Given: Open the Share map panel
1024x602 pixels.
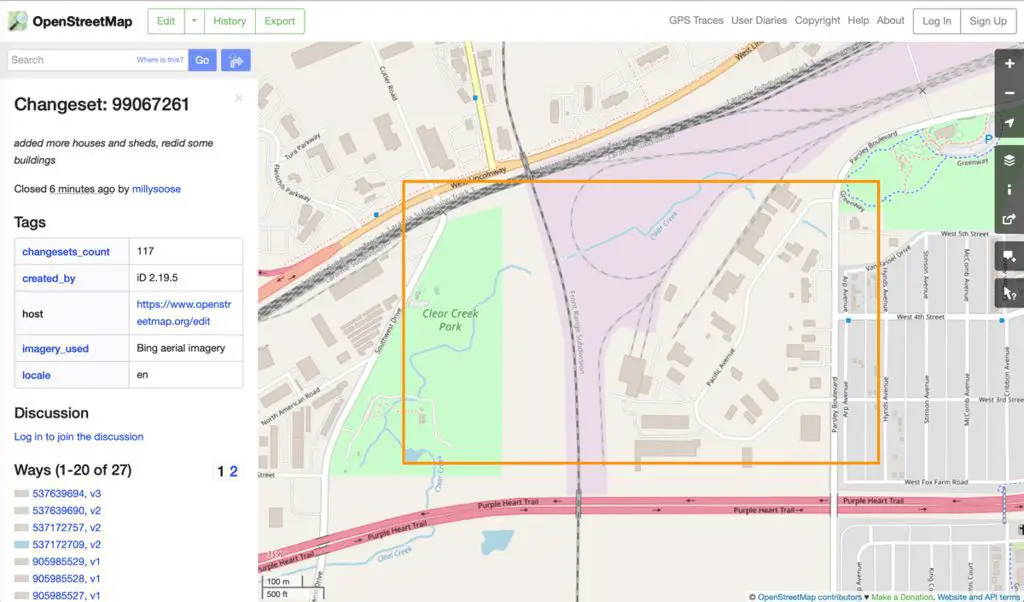Looking at the screenshot, I should click(x=1009, y=219).
